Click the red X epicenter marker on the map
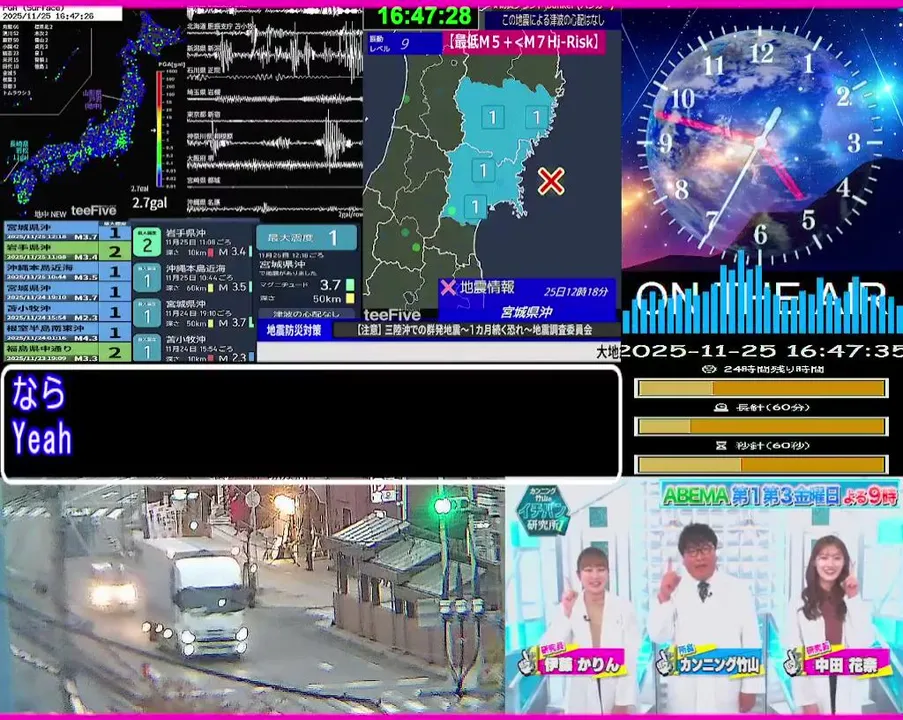 coord(551,181)
